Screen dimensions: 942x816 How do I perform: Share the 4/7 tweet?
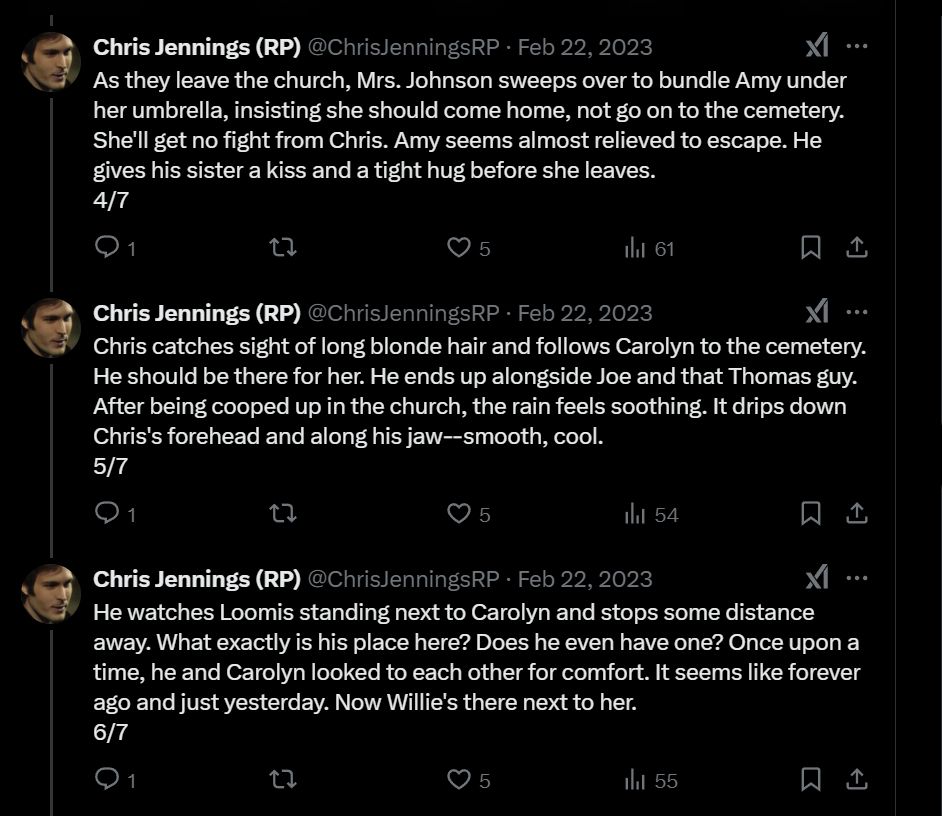(857, 248)
